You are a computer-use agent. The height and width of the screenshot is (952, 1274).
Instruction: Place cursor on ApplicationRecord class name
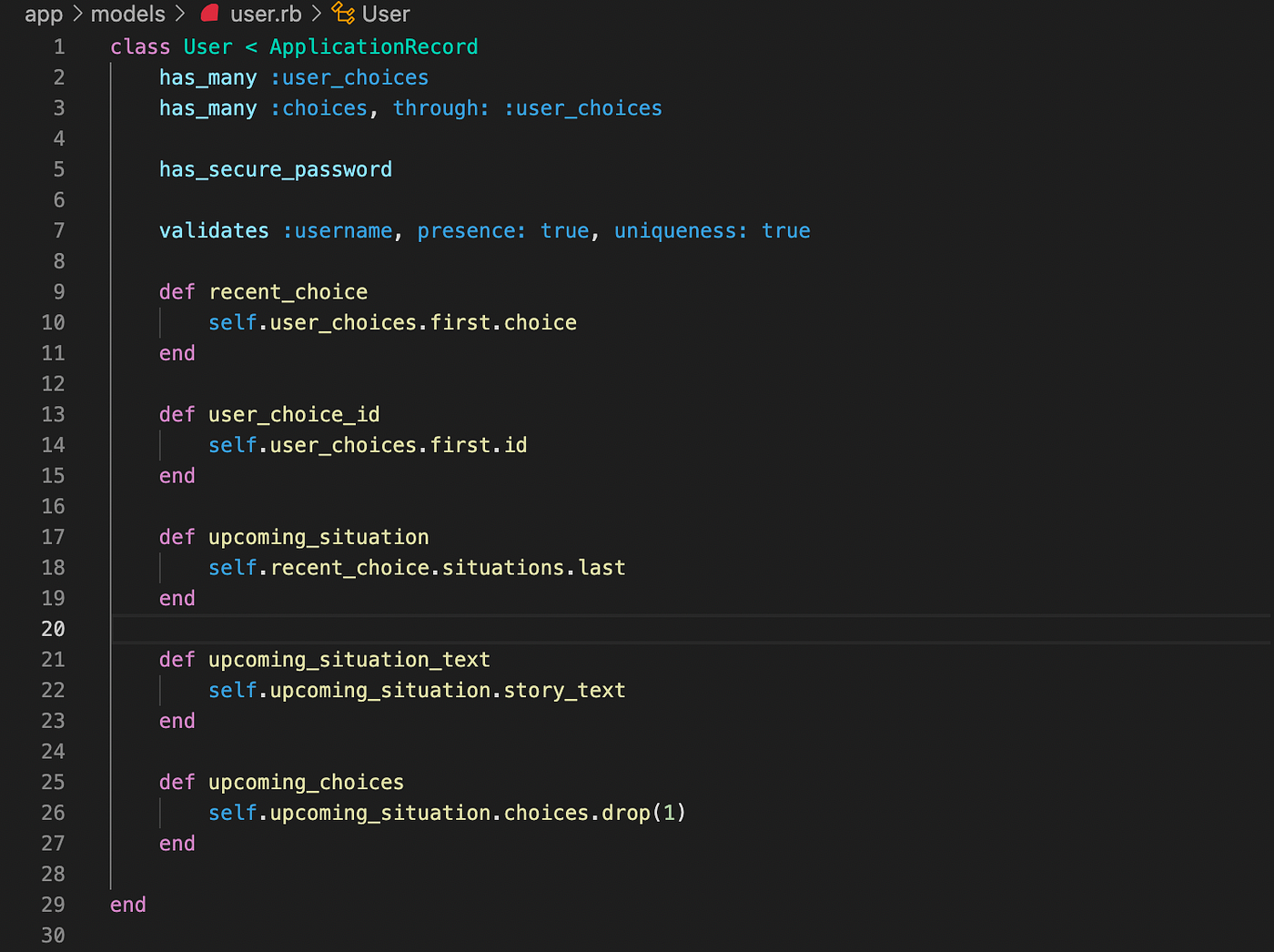pyautogui.click(x=373, y=46)
